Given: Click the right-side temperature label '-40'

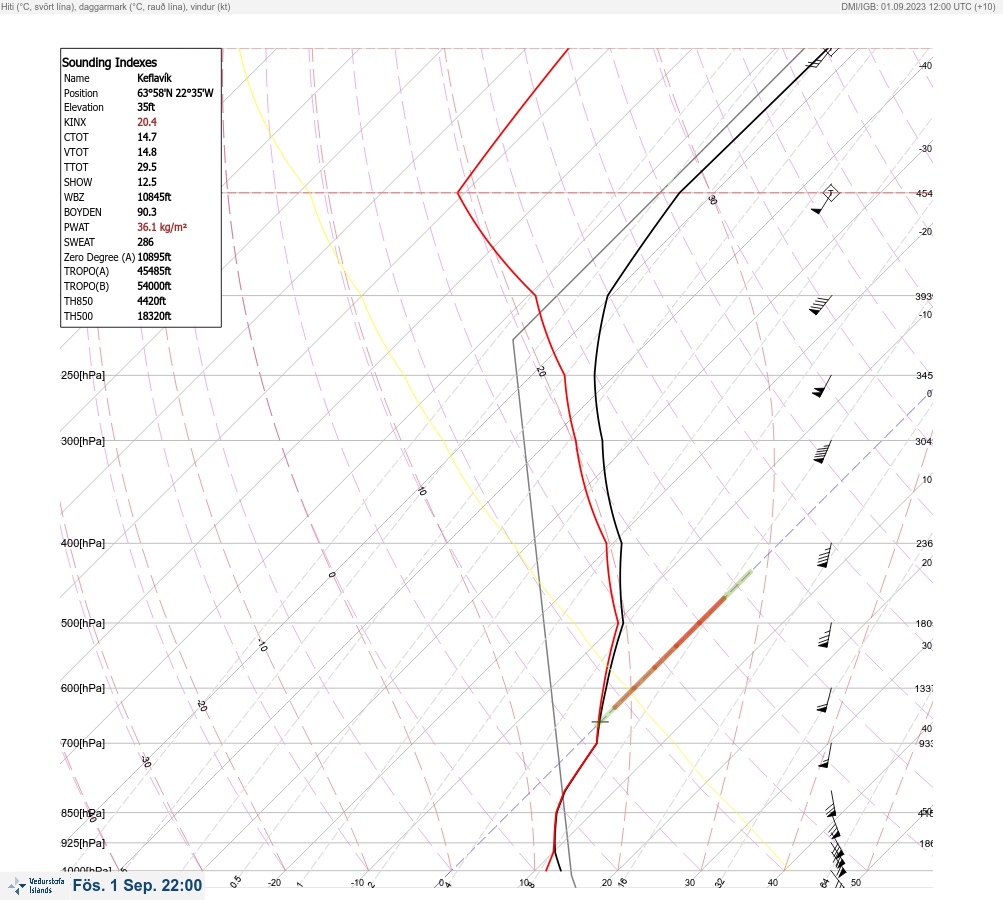Looking at the screenshot, I should [x=925, y=65].
